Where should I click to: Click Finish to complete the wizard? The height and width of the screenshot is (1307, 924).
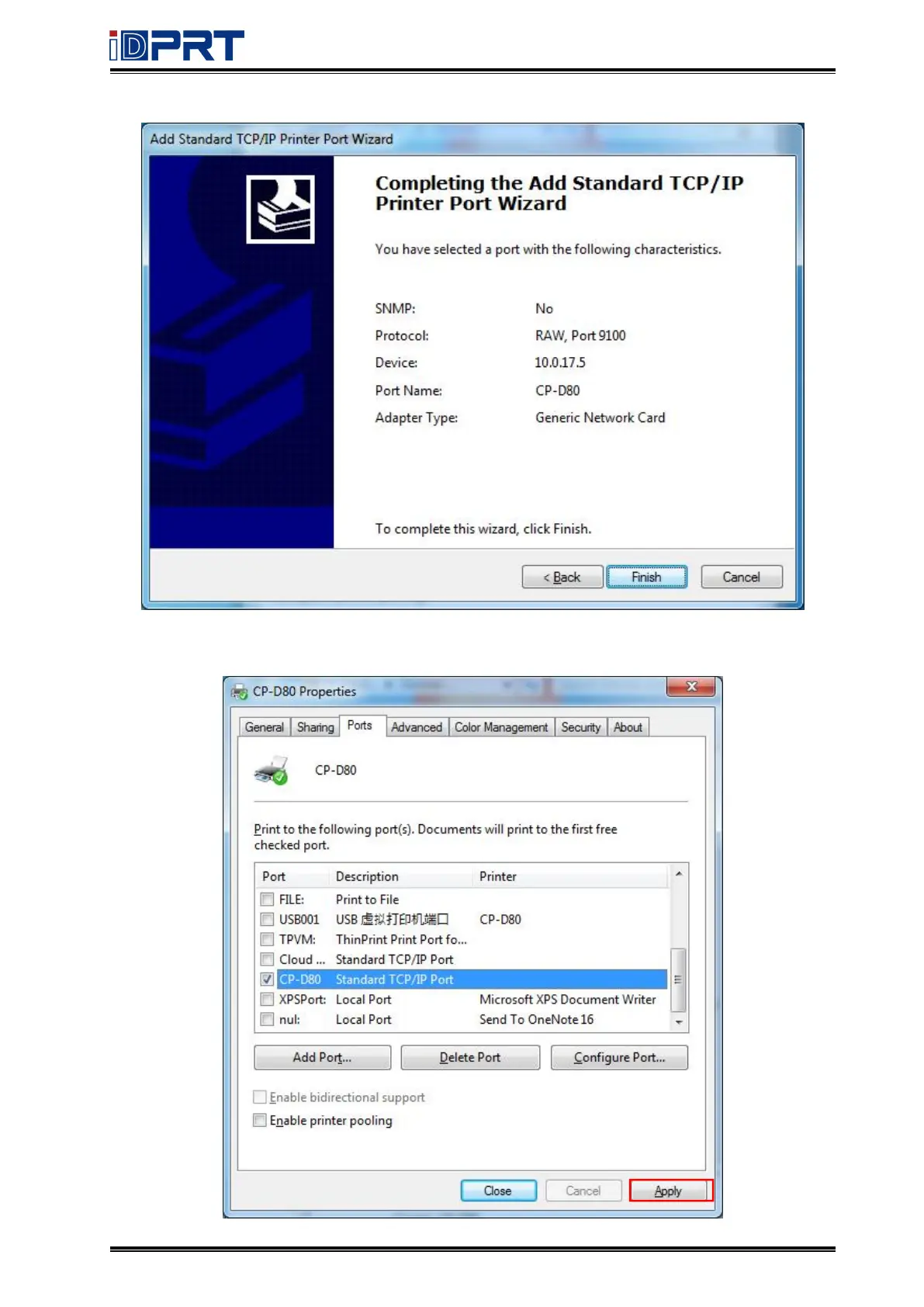point(646,577)
